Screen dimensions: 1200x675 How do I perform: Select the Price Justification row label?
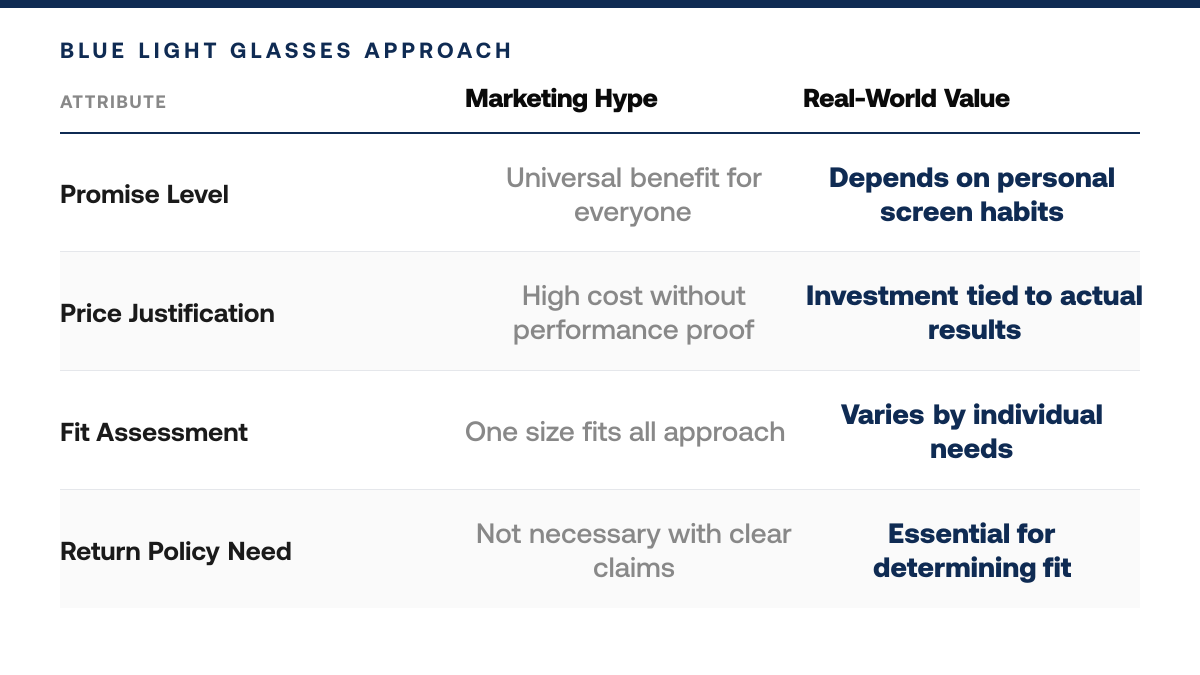[167, 313]
